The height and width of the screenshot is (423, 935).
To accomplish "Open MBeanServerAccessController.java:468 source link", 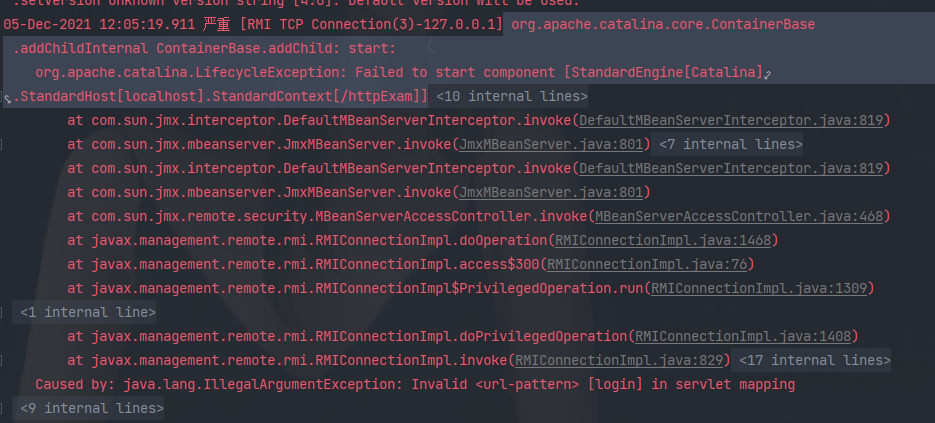I will point(739,217).
